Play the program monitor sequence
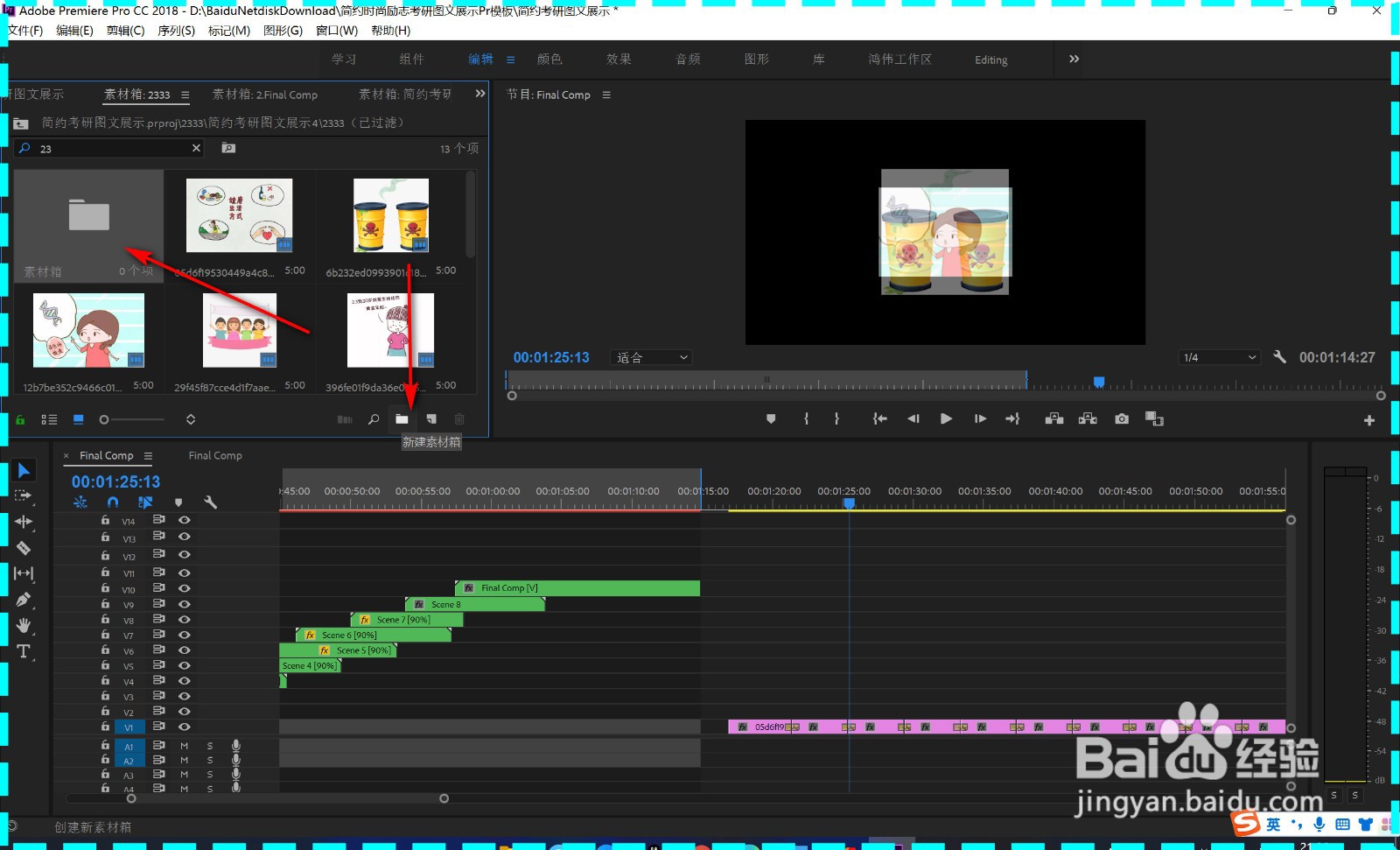The image size is (1400, 850). [x=946, y=419]
